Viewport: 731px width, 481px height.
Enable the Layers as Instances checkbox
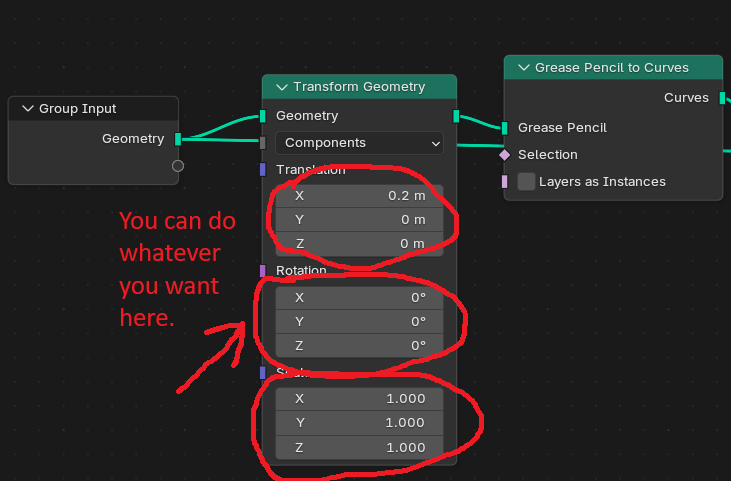(x=526, y=181)
